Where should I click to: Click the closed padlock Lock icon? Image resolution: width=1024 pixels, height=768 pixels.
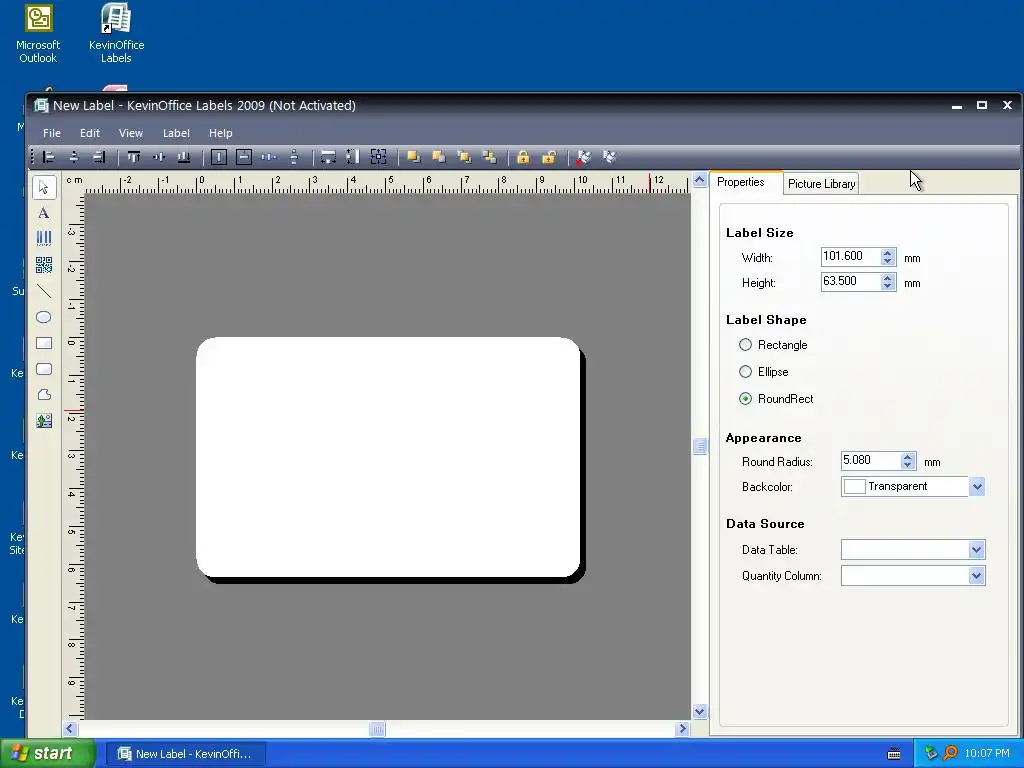[523, 157]
